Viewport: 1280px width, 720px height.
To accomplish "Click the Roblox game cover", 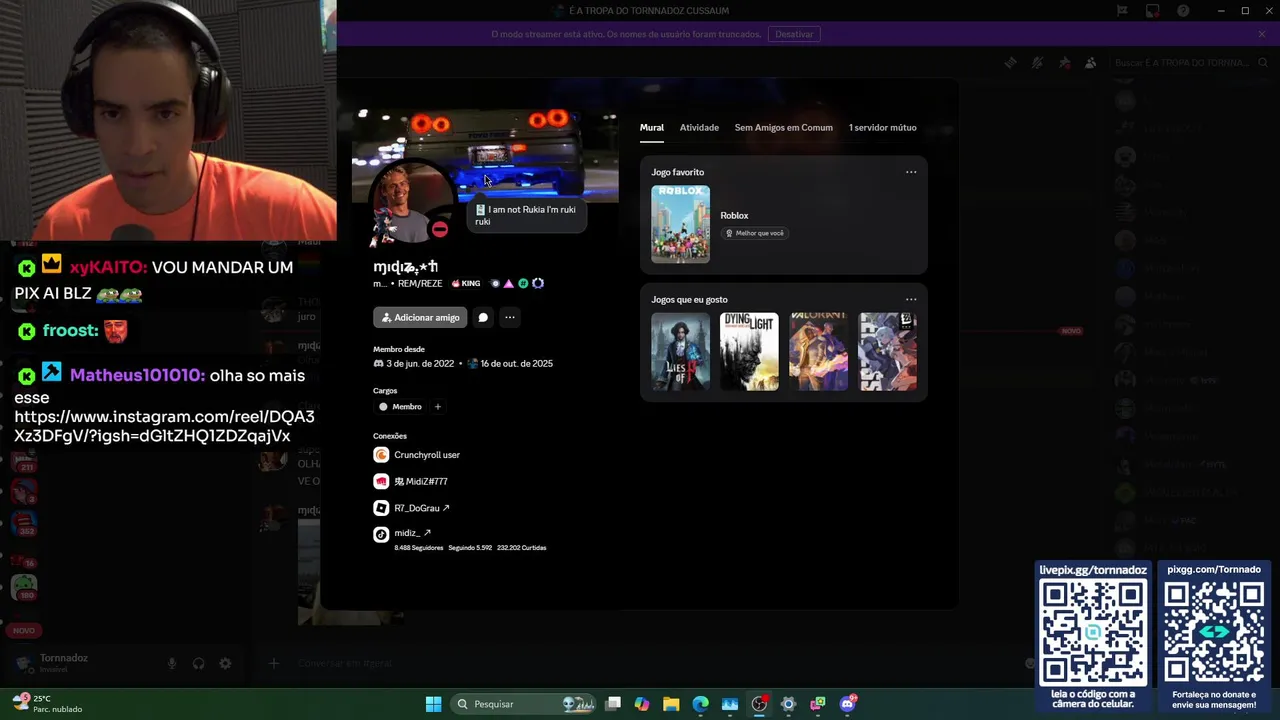I will click(x=680, y=224).
